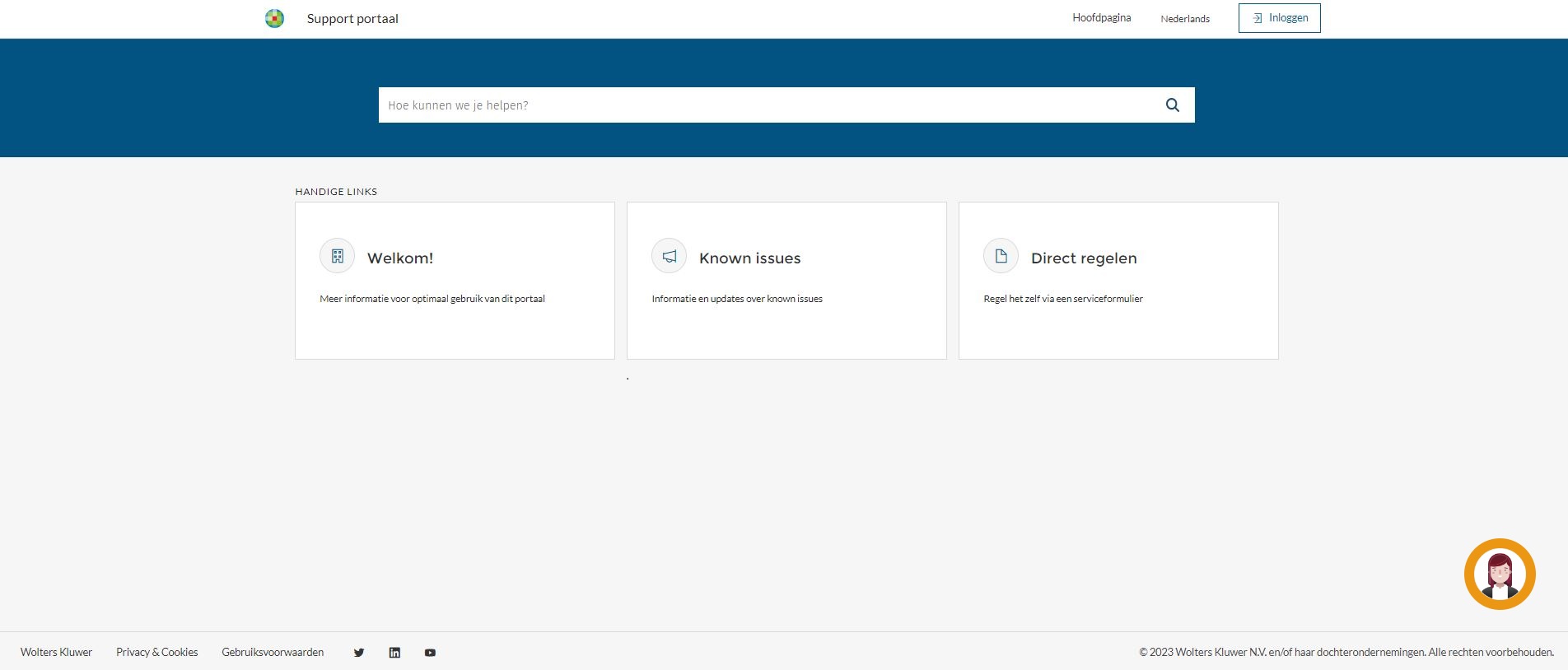Click the Wolters Kluwer logo icon
1568x670 pixels.
point(274,18)
